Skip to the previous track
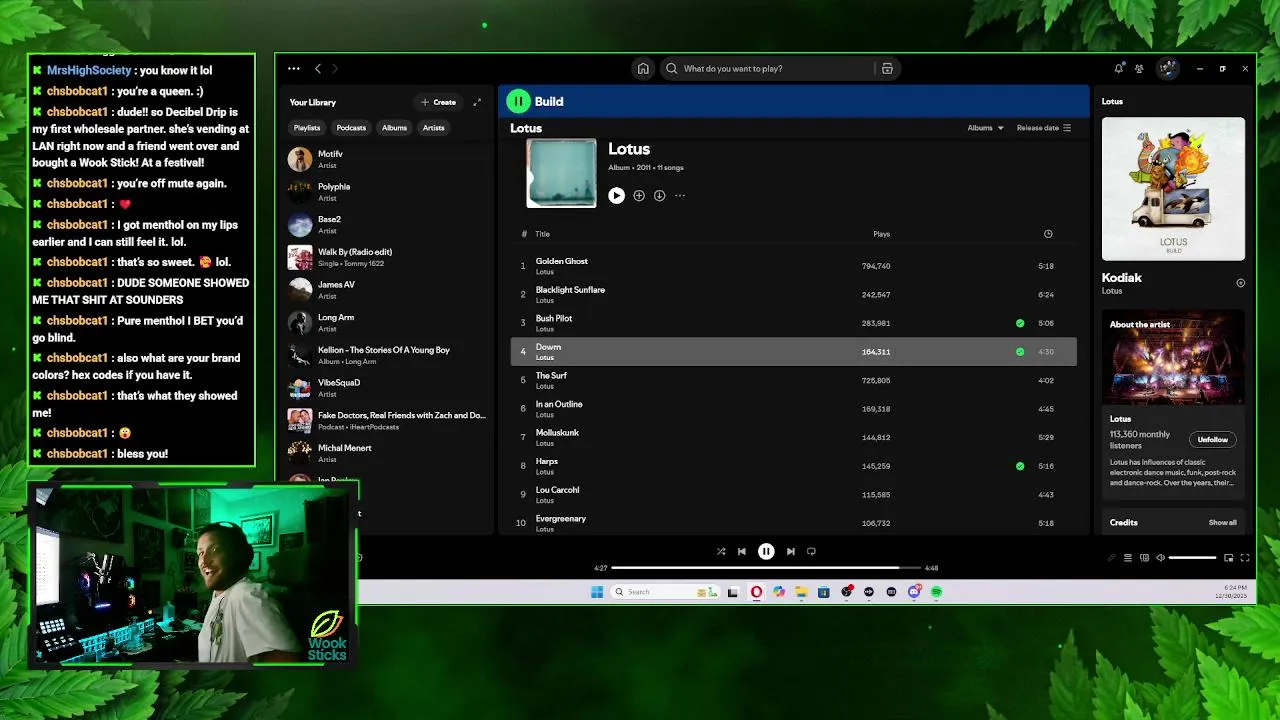 tap(742, 551)
